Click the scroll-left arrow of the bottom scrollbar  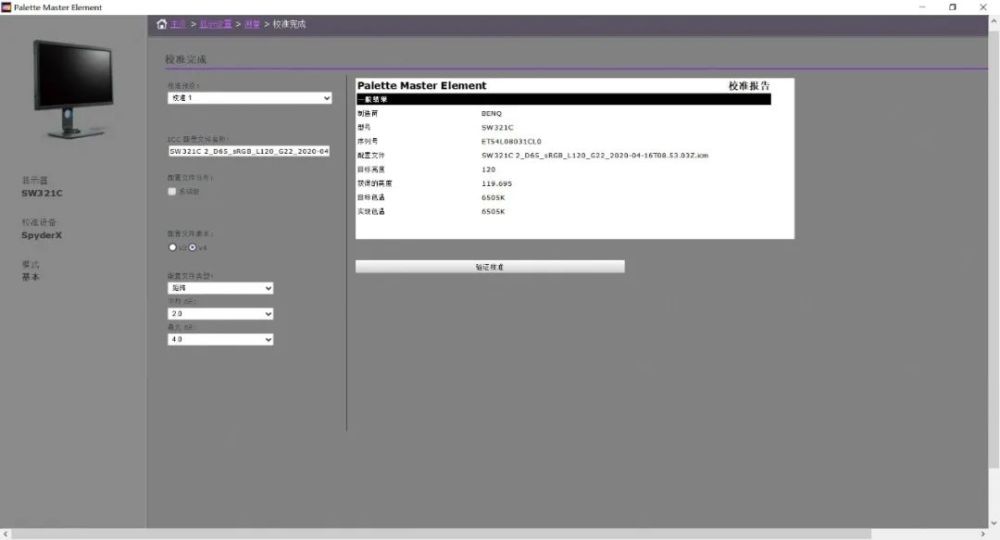(x=6, y=534)
